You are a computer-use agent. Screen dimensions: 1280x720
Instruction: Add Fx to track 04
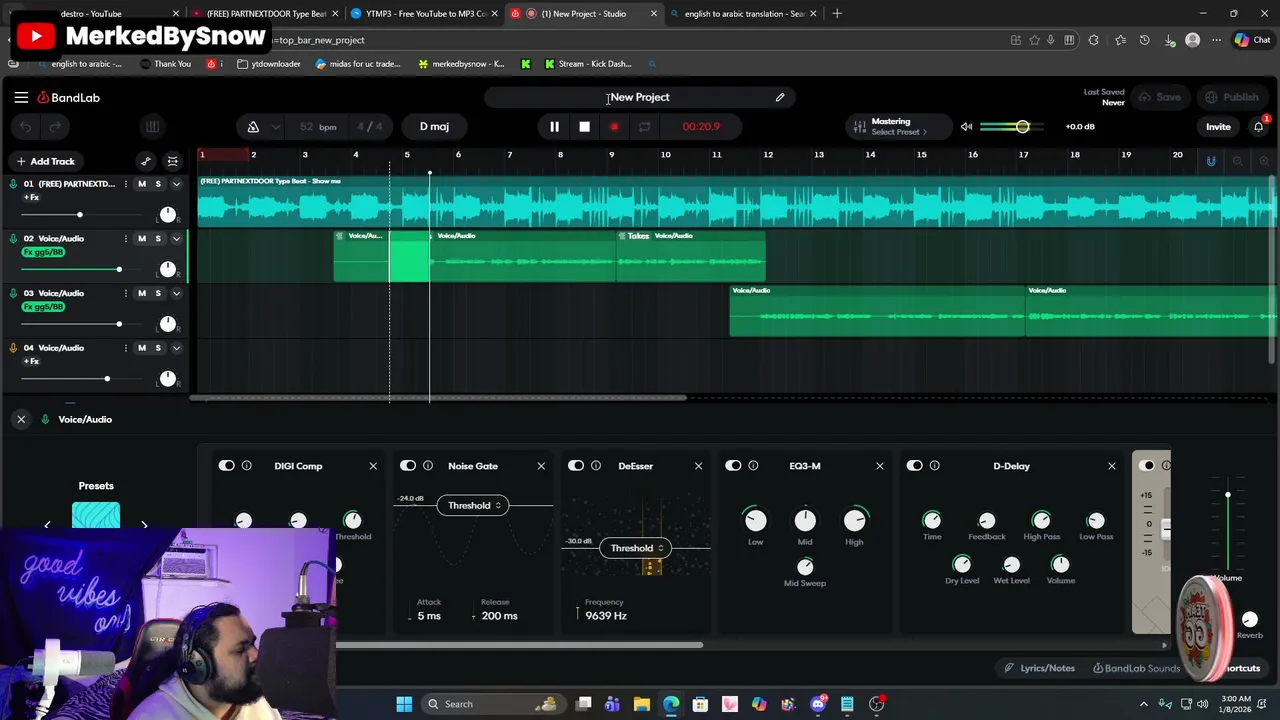pos(31,361)
